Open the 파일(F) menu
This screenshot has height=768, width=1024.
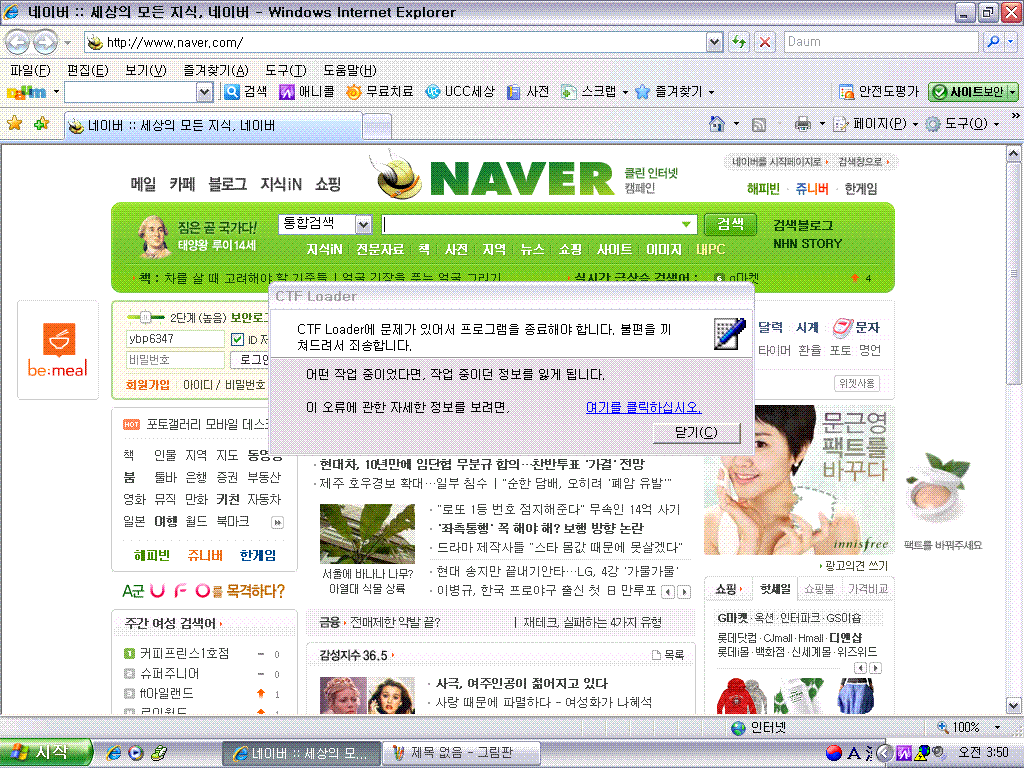(x=30, y=71)
